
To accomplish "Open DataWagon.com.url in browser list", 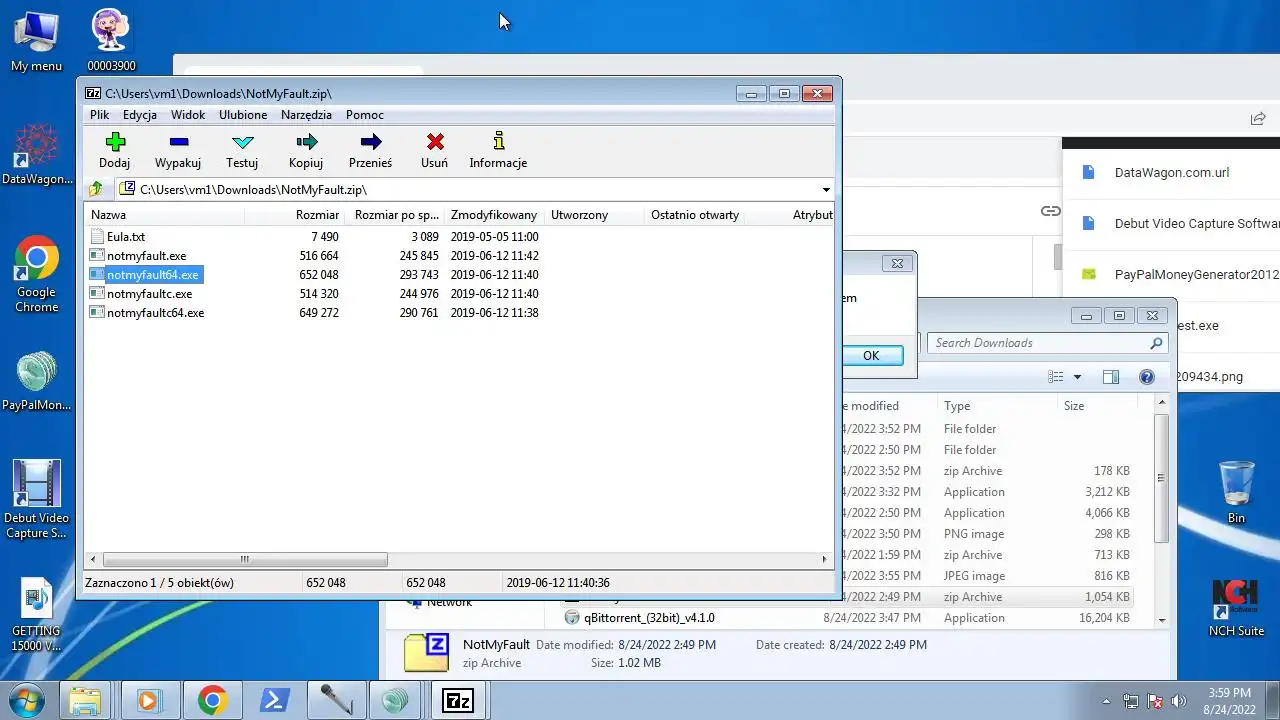I will (x=1171, y=172).
